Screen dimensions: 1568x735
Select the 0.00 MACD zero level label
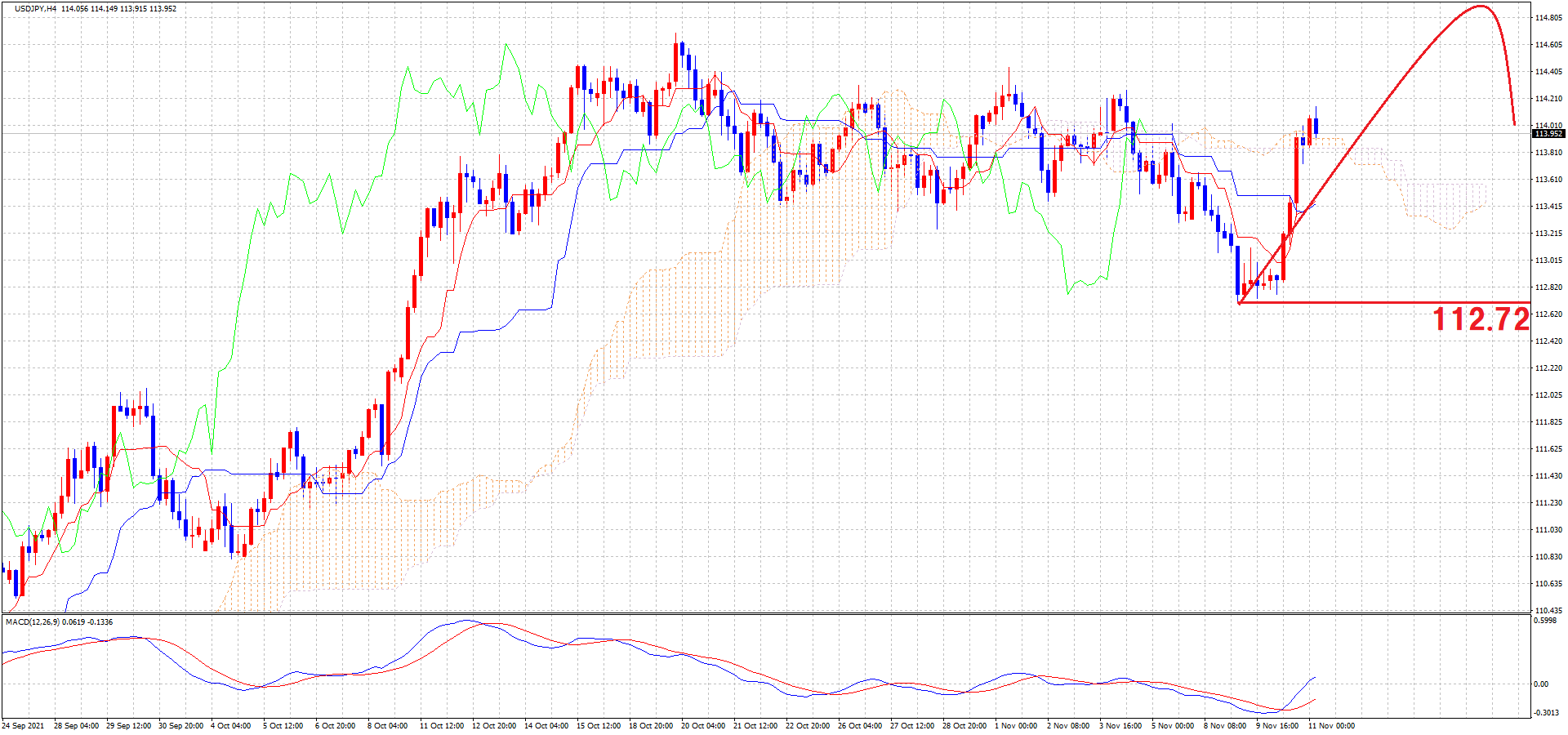(1541, 684)
